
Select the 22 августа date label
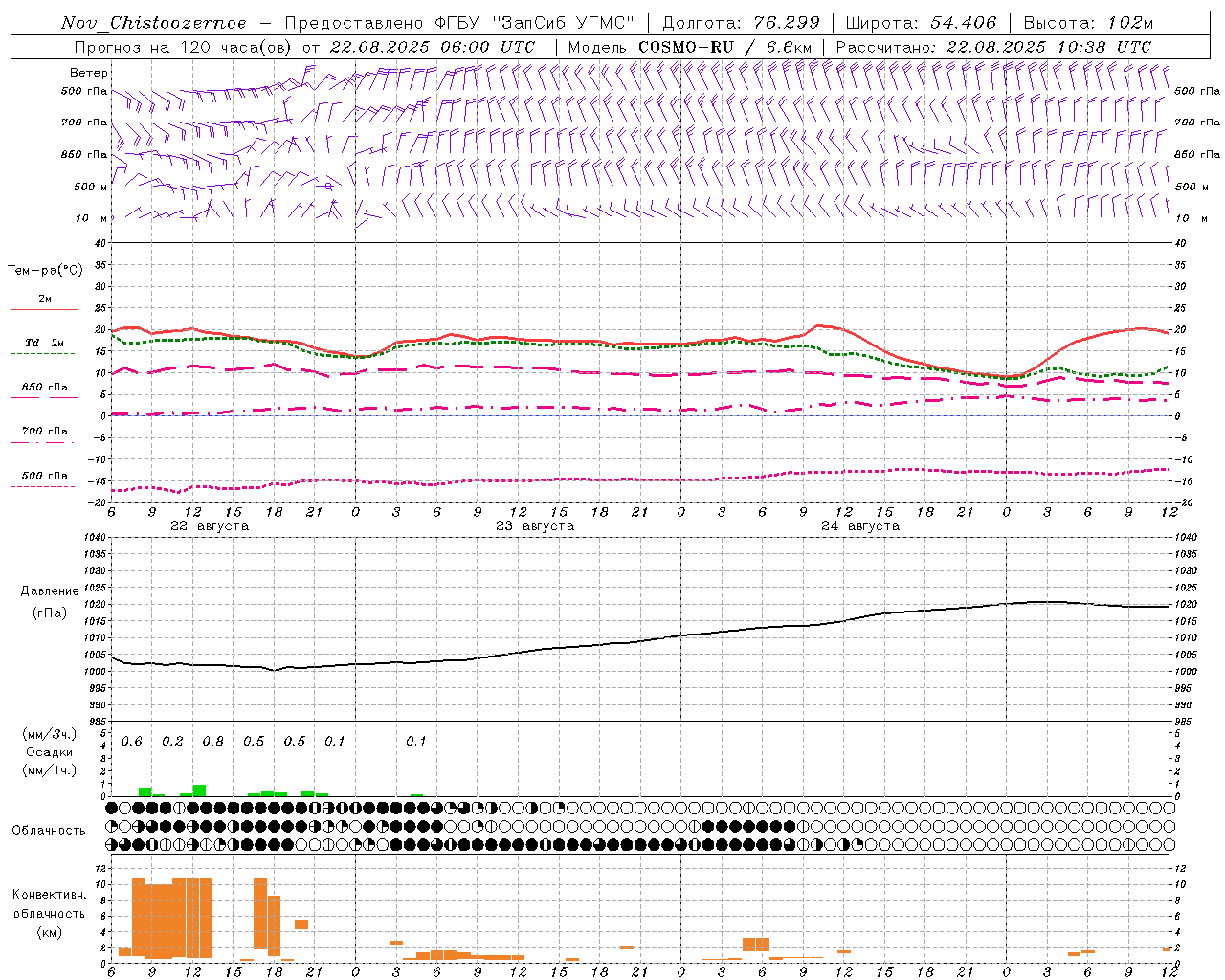210,526
